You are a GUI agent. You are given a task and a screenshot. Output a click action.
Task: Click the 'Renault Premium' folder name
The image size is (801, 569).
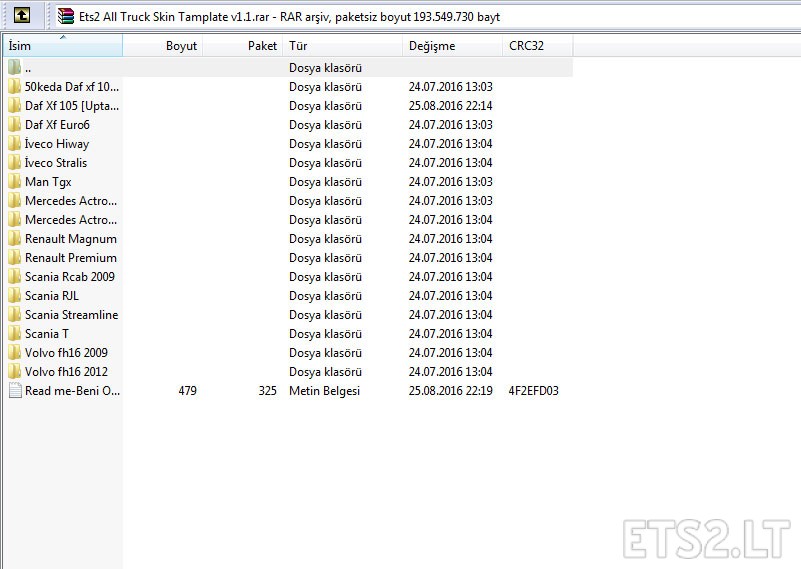pyautogui.click(x=71, y=257)
